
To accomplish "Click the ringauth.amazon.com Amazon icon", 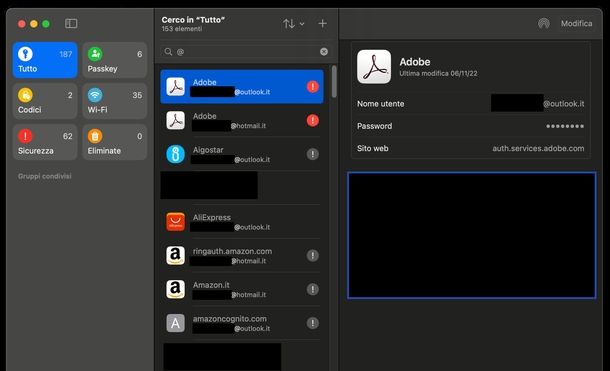I will pos(175,256).
